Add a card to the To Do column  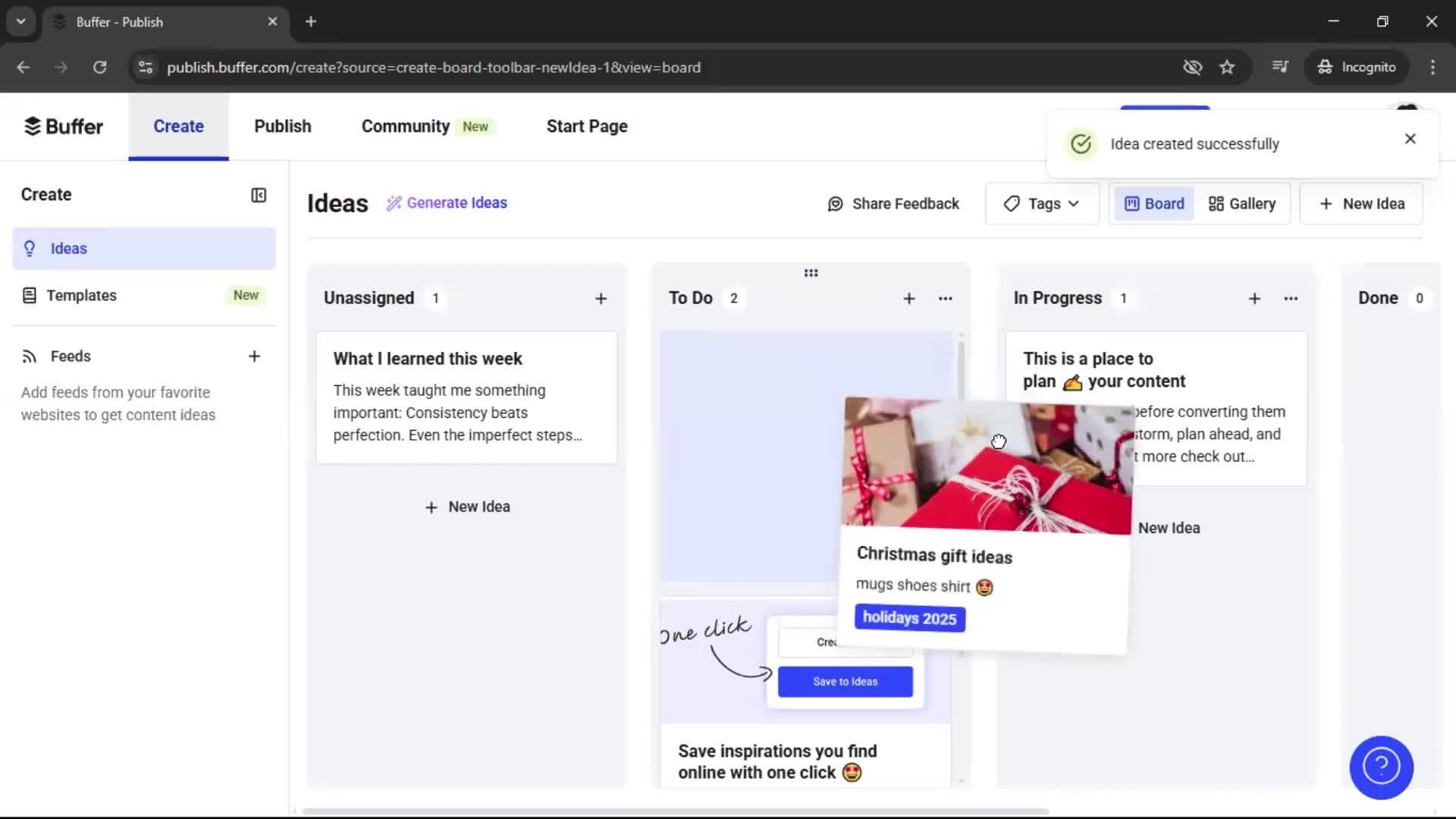tap(908, 298)
